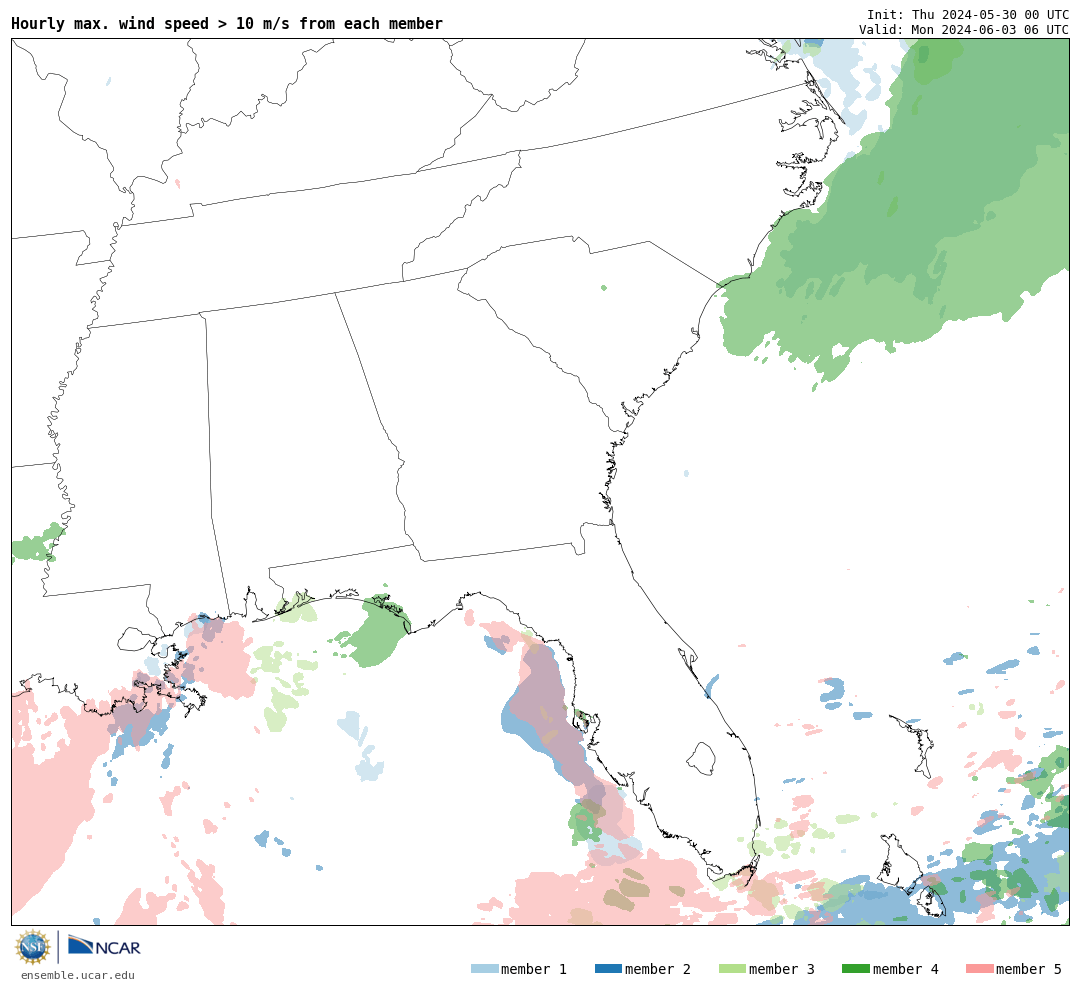Click the member 4 dark green legend swatch
Screen dimensions: 1080x988
coord(855,969)
